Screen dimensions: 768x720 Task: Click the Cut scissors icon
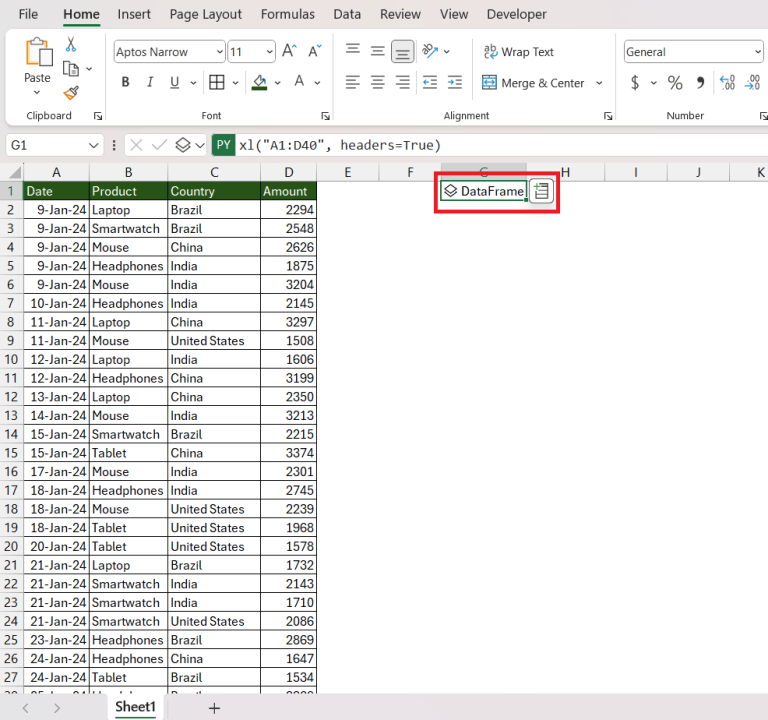click(x=71, y=45)
